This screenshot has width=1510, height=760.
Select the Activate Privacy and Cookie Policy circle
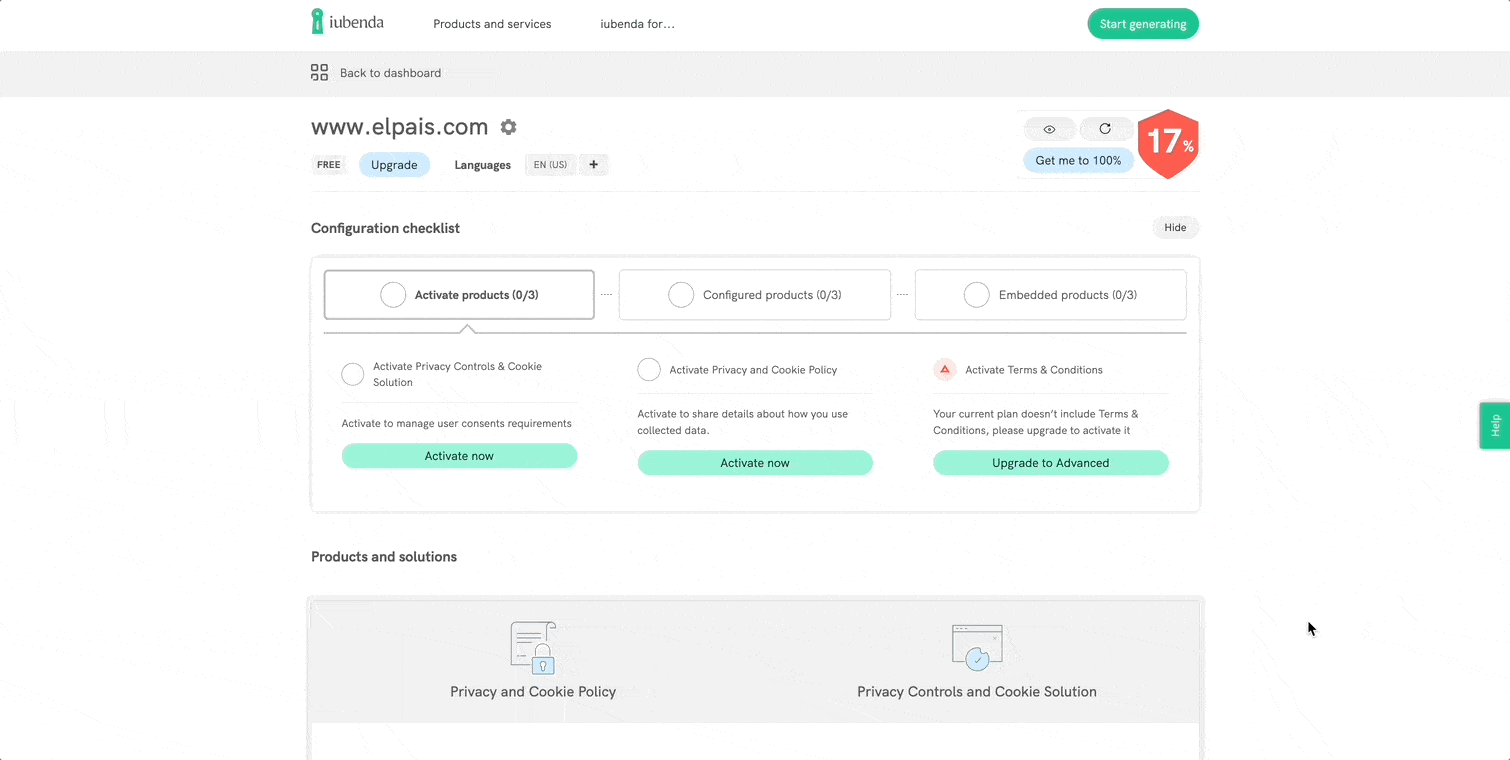tap(648, 369)
